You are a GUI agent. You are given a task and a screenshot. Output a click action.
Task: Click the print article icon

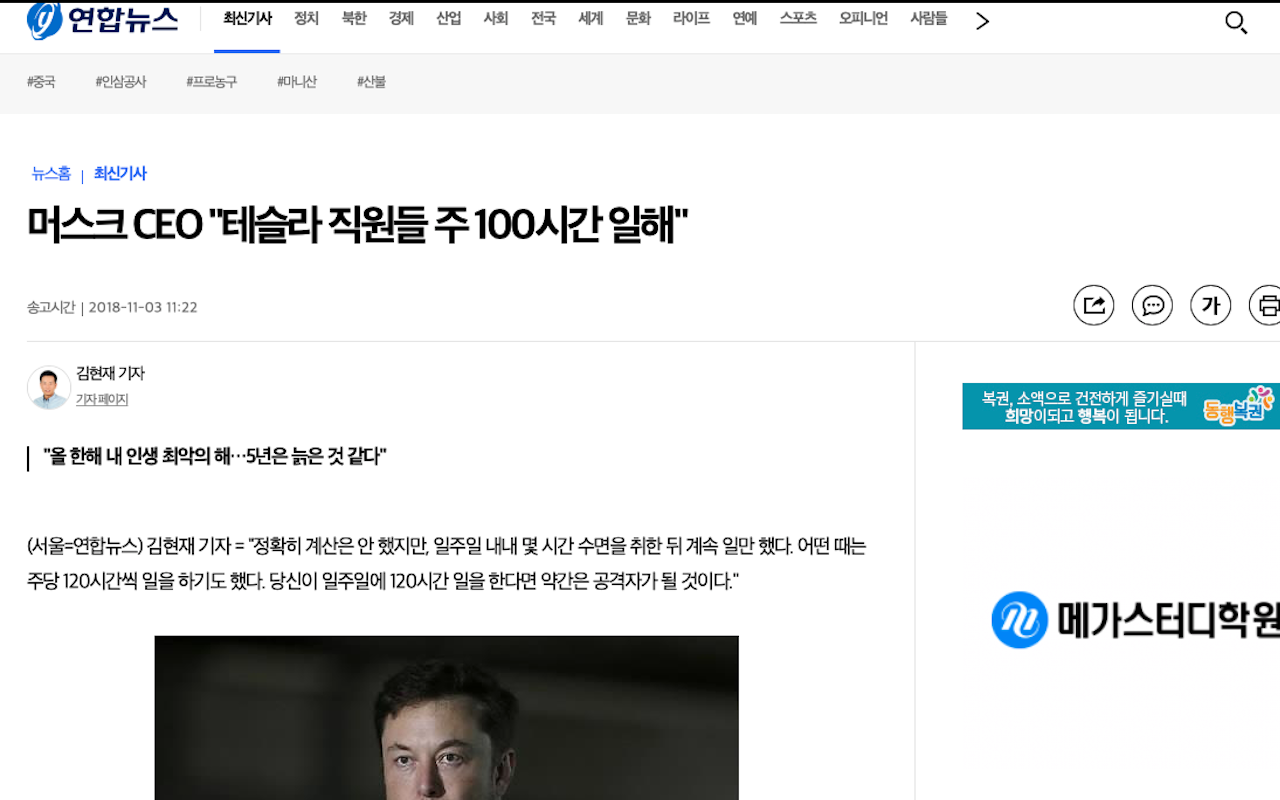[1266, 305]
